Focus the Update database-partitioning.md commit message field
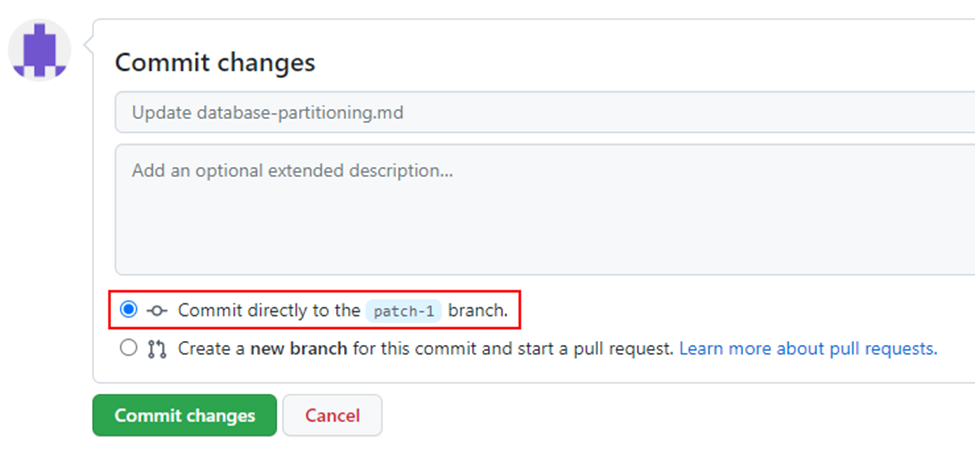The height and width of the screenshot is (456, 975). coord(540,113)
